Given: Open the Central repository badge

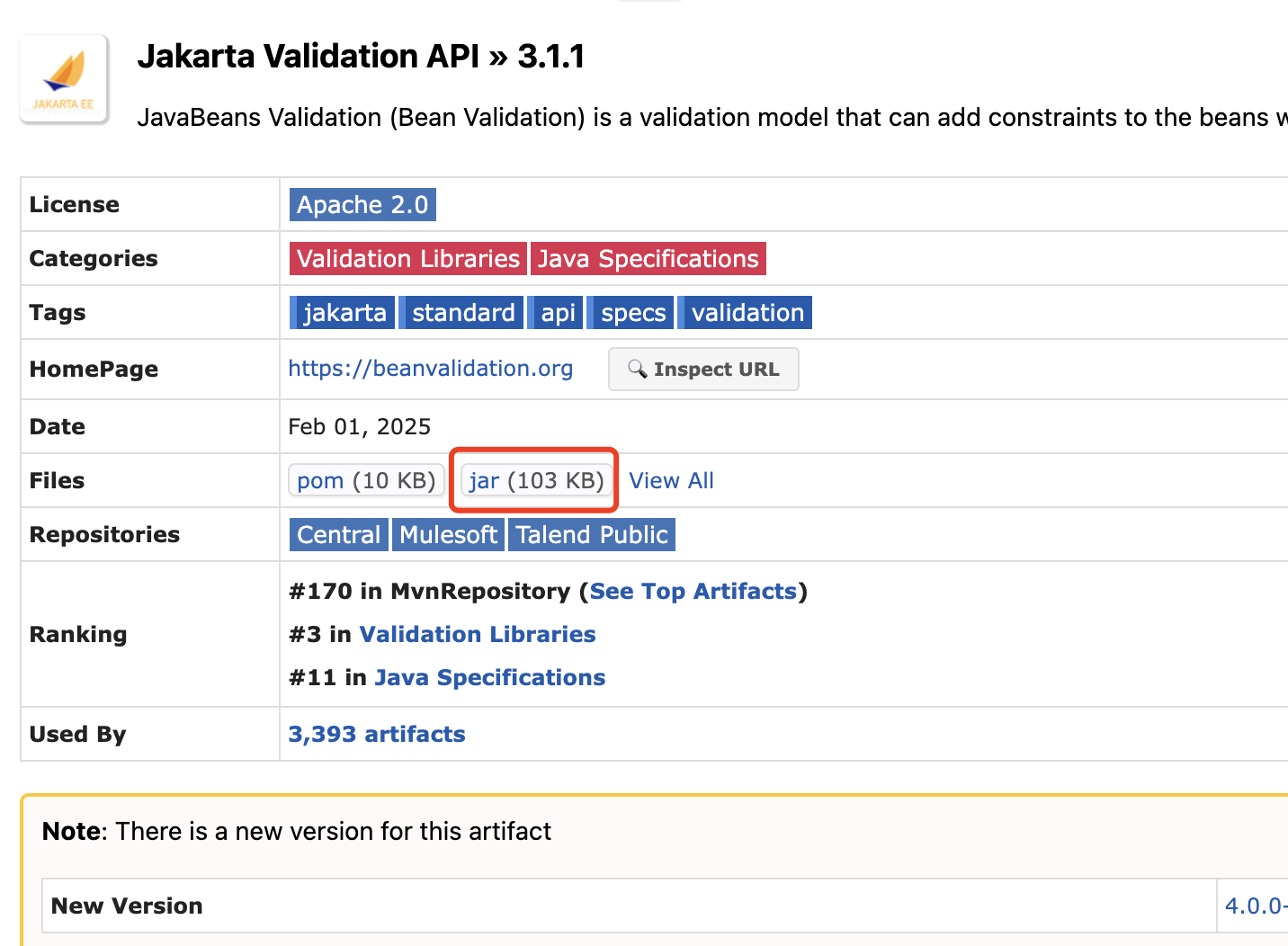Looking at the screenshot, I should [339, 535].
